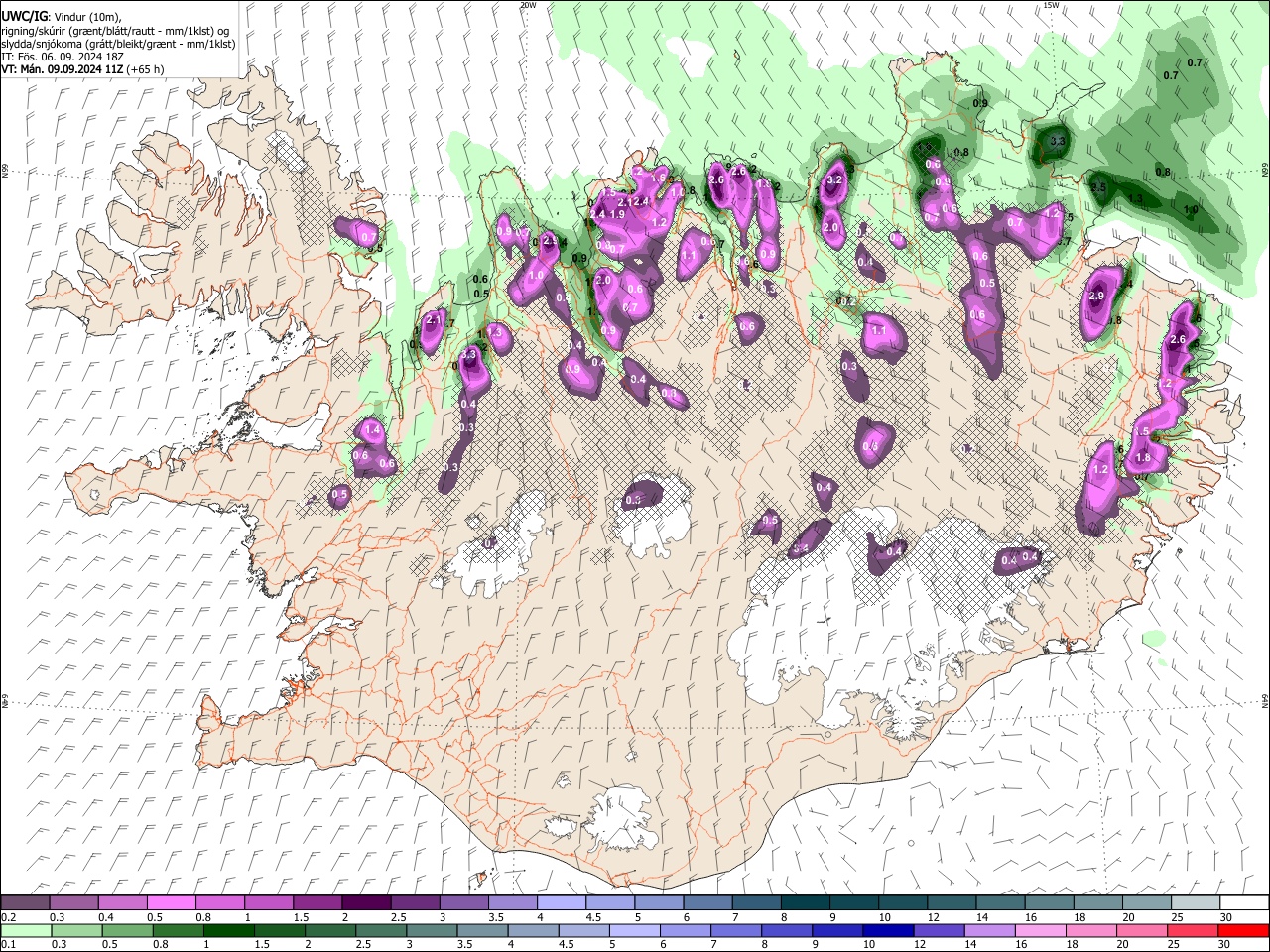Click the 'slydda/snjókoma' legend description line

click(118, 44)
